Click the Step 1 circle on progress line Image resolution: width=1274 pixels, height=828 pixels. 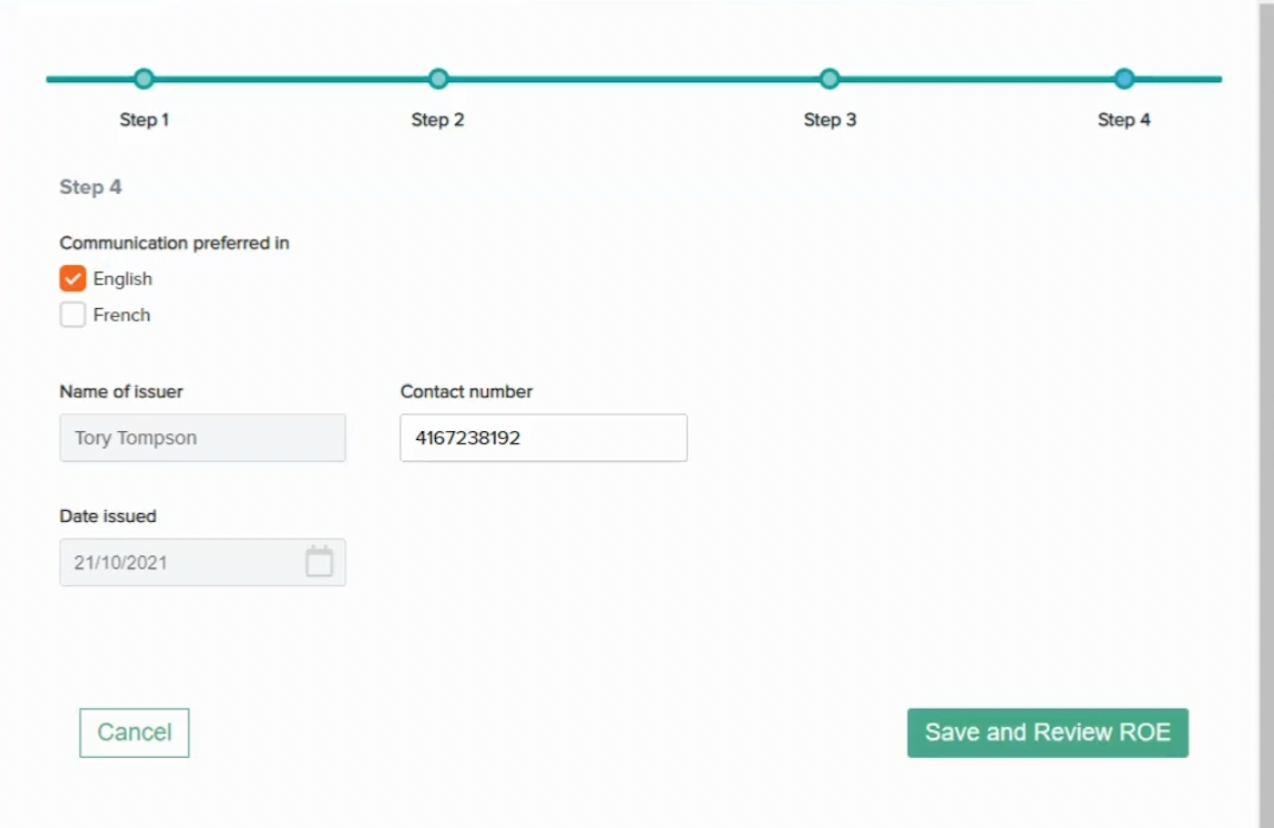tap(144, 78)
